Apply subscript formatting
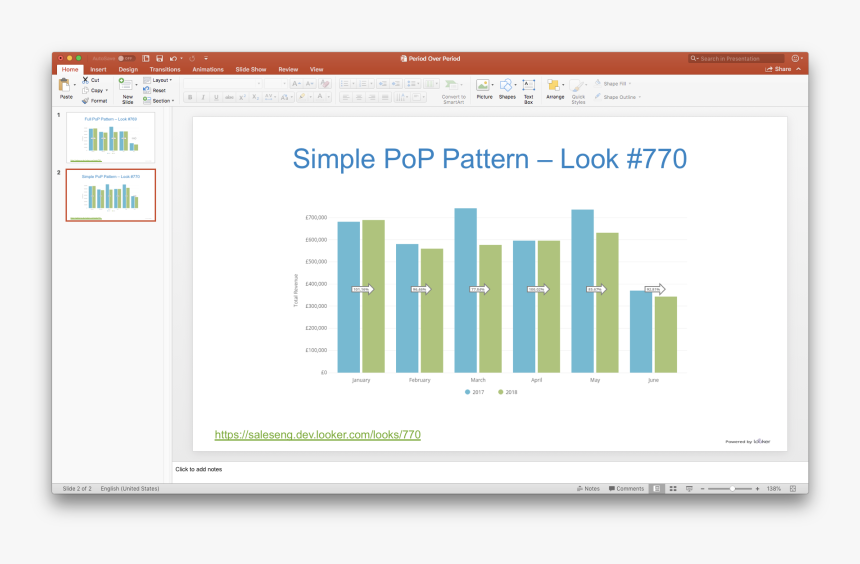The height and width of the screenshot is (564, 860). [255, 97]
